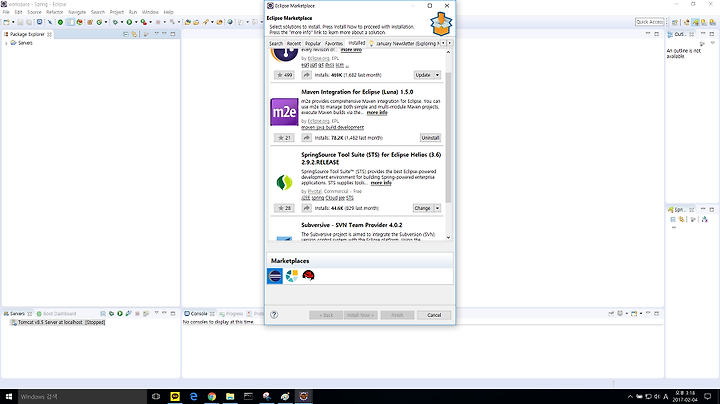
Task: Open the Debug configurations dropdown arrow
Action: point(122,22)
